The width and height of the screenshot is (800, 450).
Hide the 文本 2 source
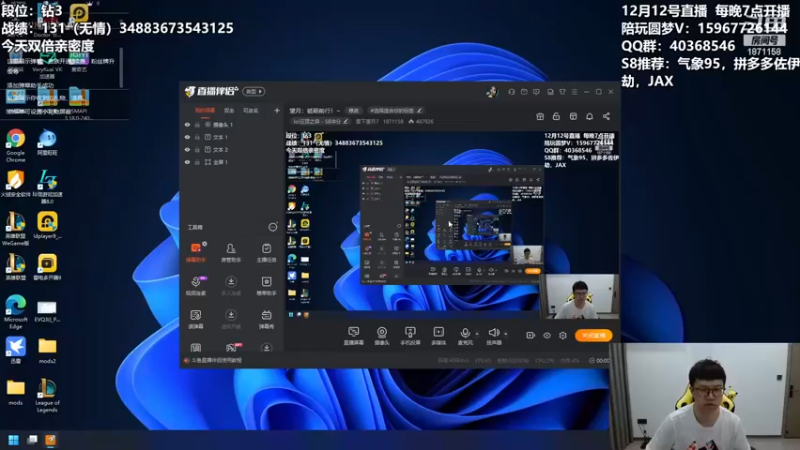click(x=187, y=149)
